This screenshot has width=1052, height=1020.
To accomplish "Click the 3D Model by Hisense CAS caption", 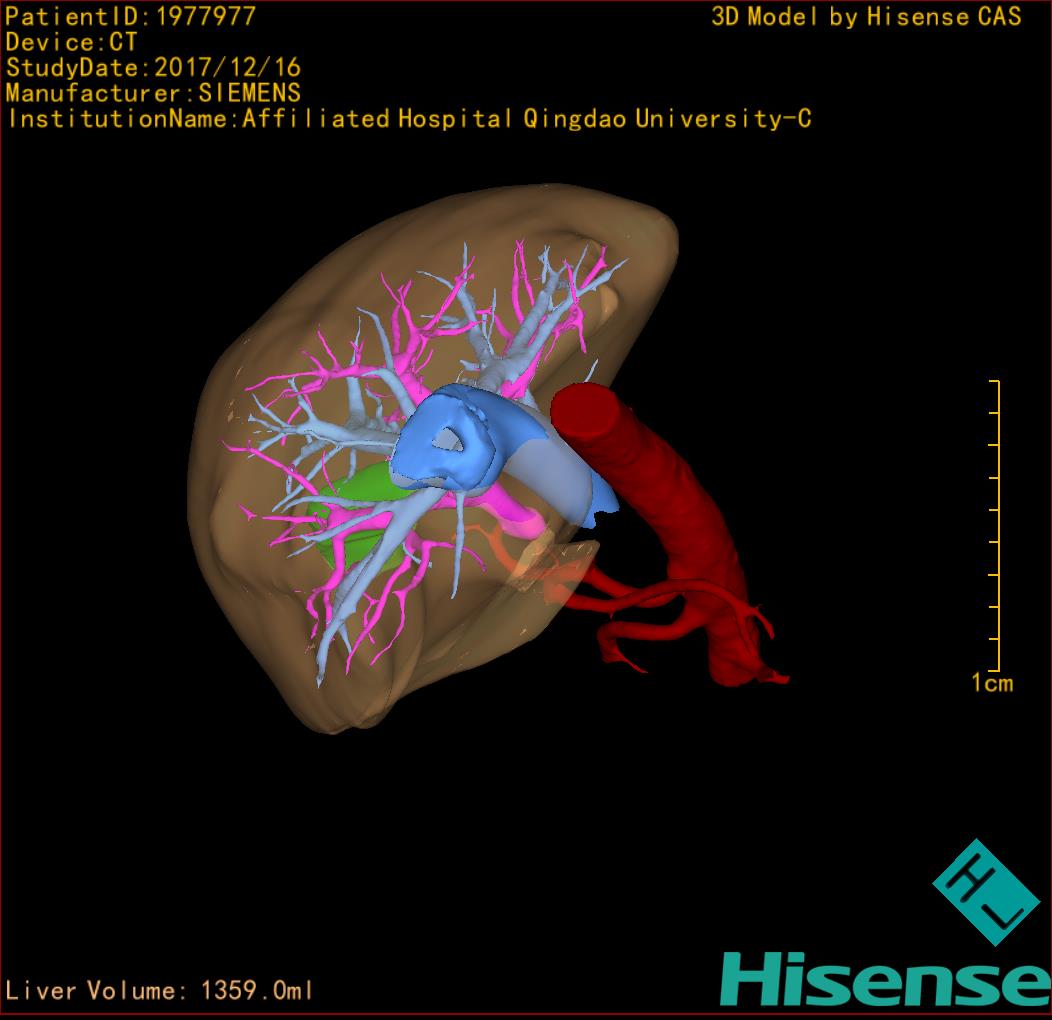I will coord(866,16).
